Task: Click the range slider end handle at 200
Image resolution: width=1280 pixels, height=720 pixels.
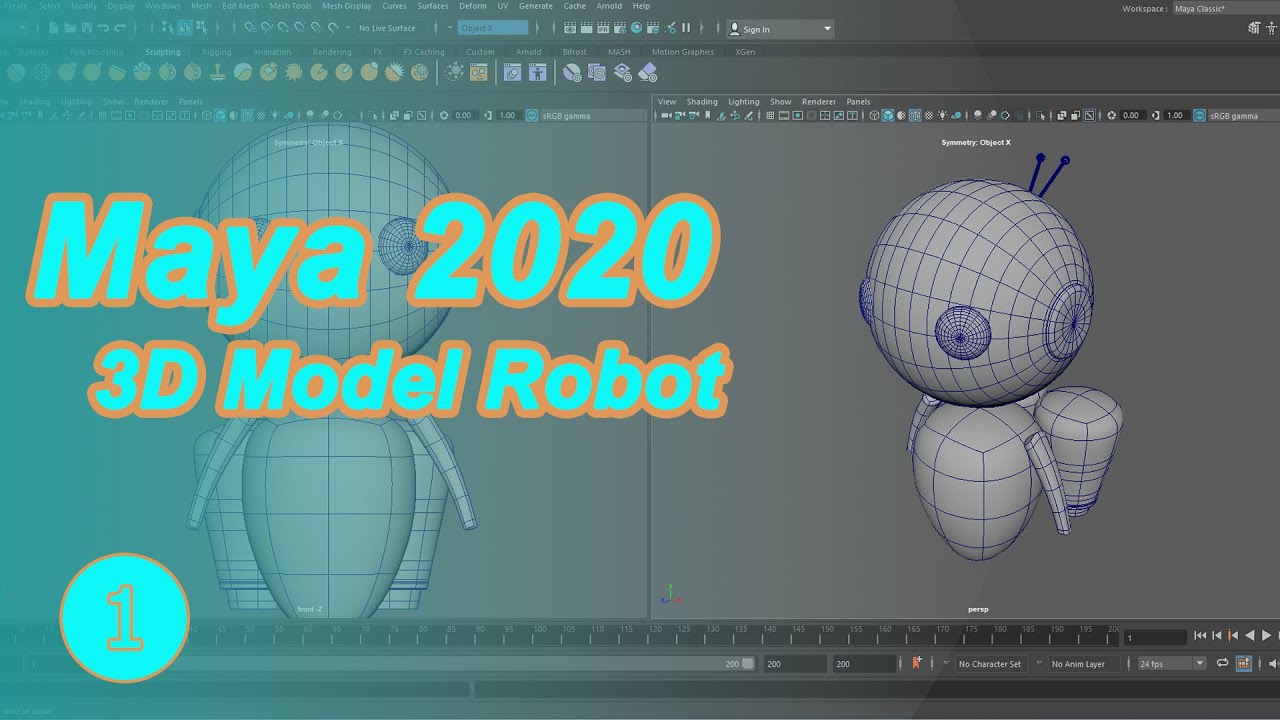Action: pyautogui.click(x=747, y=663)
